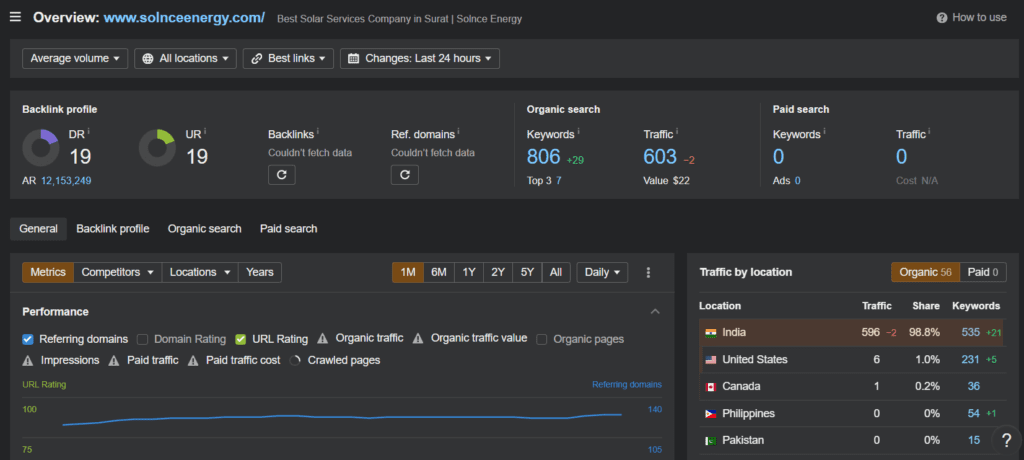Open the Changes: Last 24 hours dropdown
Image resolution: width=1024 pixels, height=460 pixels.
(x=419, y=58)
